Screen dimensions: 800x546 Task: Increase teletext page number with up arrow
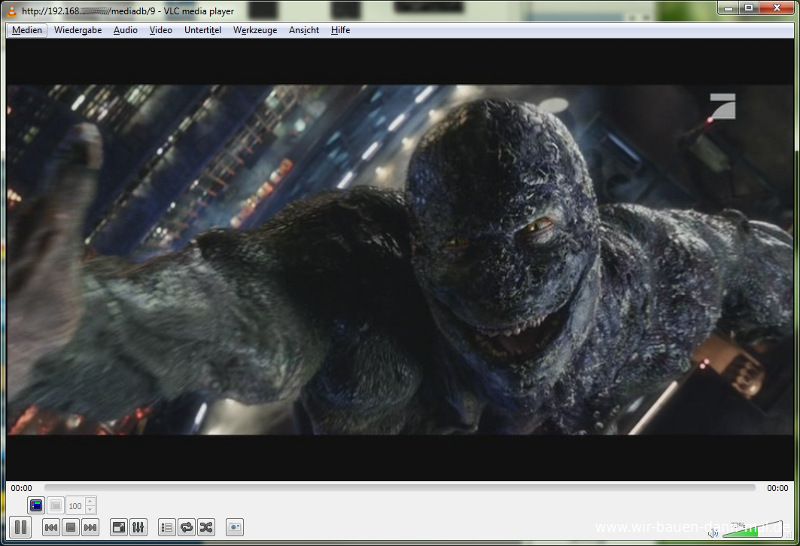pos(90,501)
